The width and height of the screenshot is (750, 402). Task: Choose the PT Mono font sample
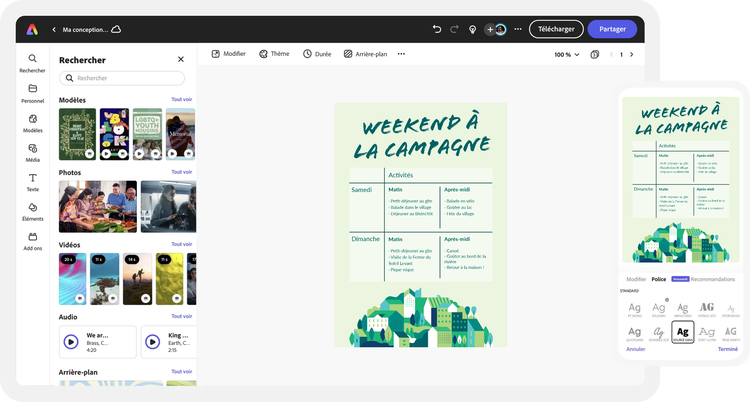point(634,310)
